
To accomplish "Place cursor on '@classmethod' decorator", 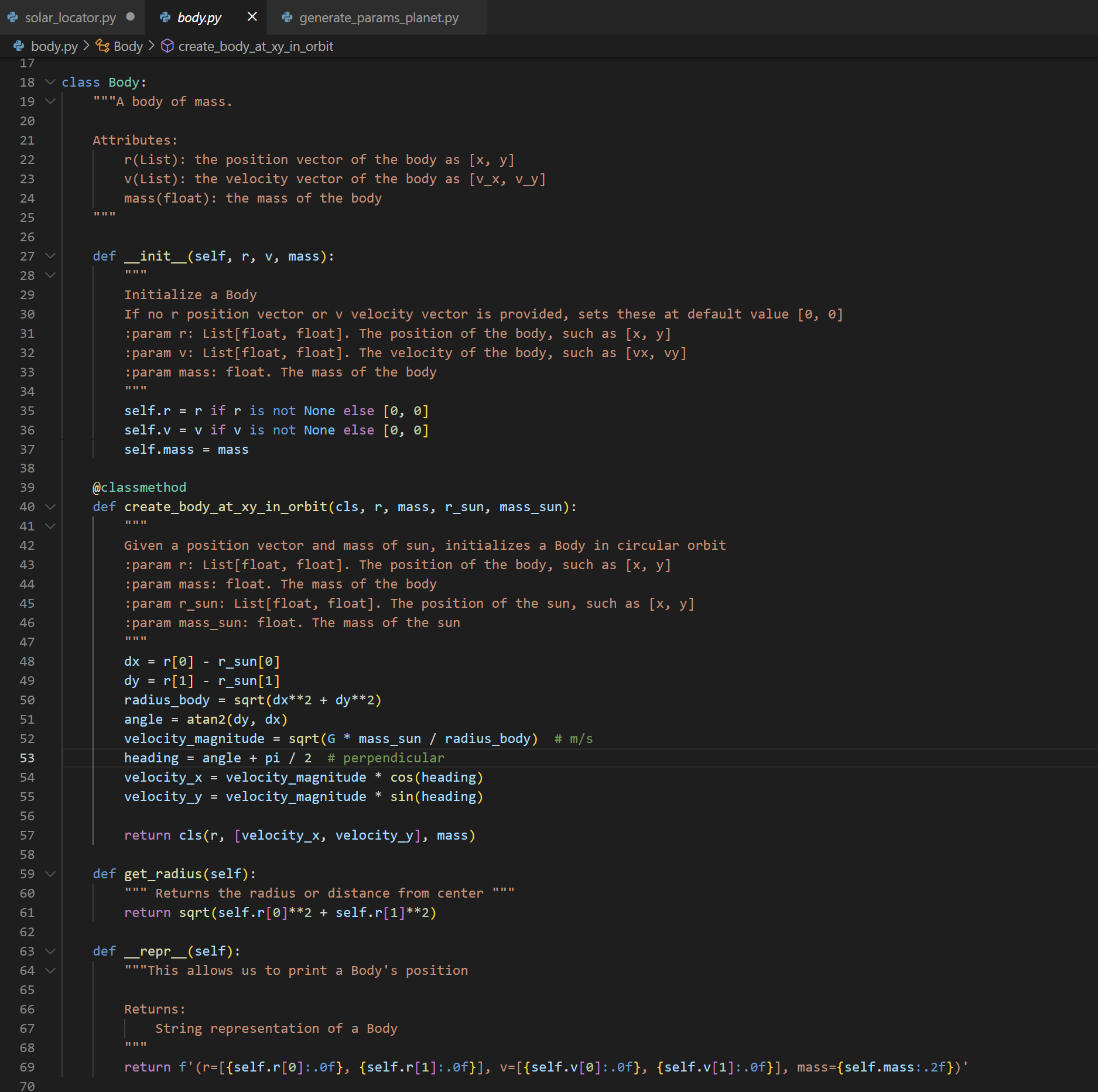I will click(139, 488).
